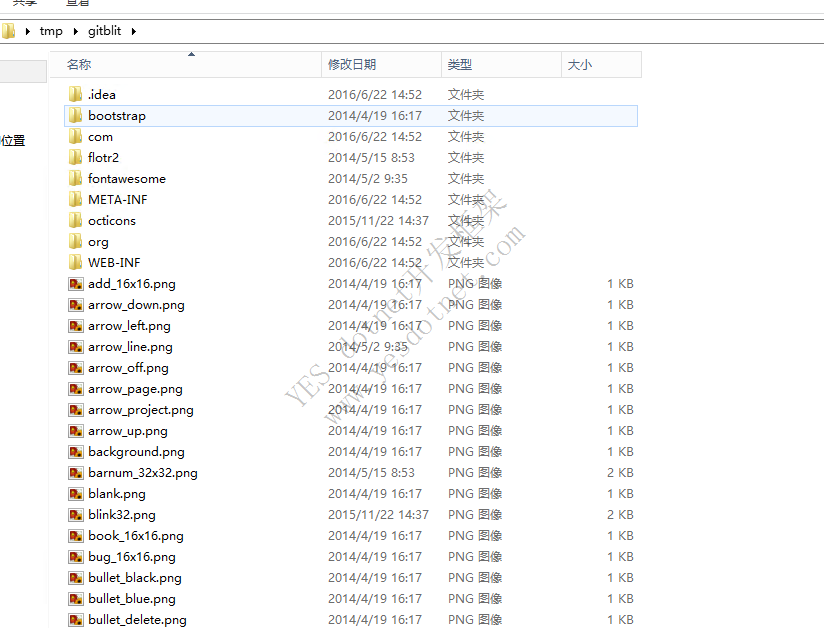Select the file name arrow_line.png
Viewport: 824px width, 628px height.
pyautogui.click(x=130, y=347)
